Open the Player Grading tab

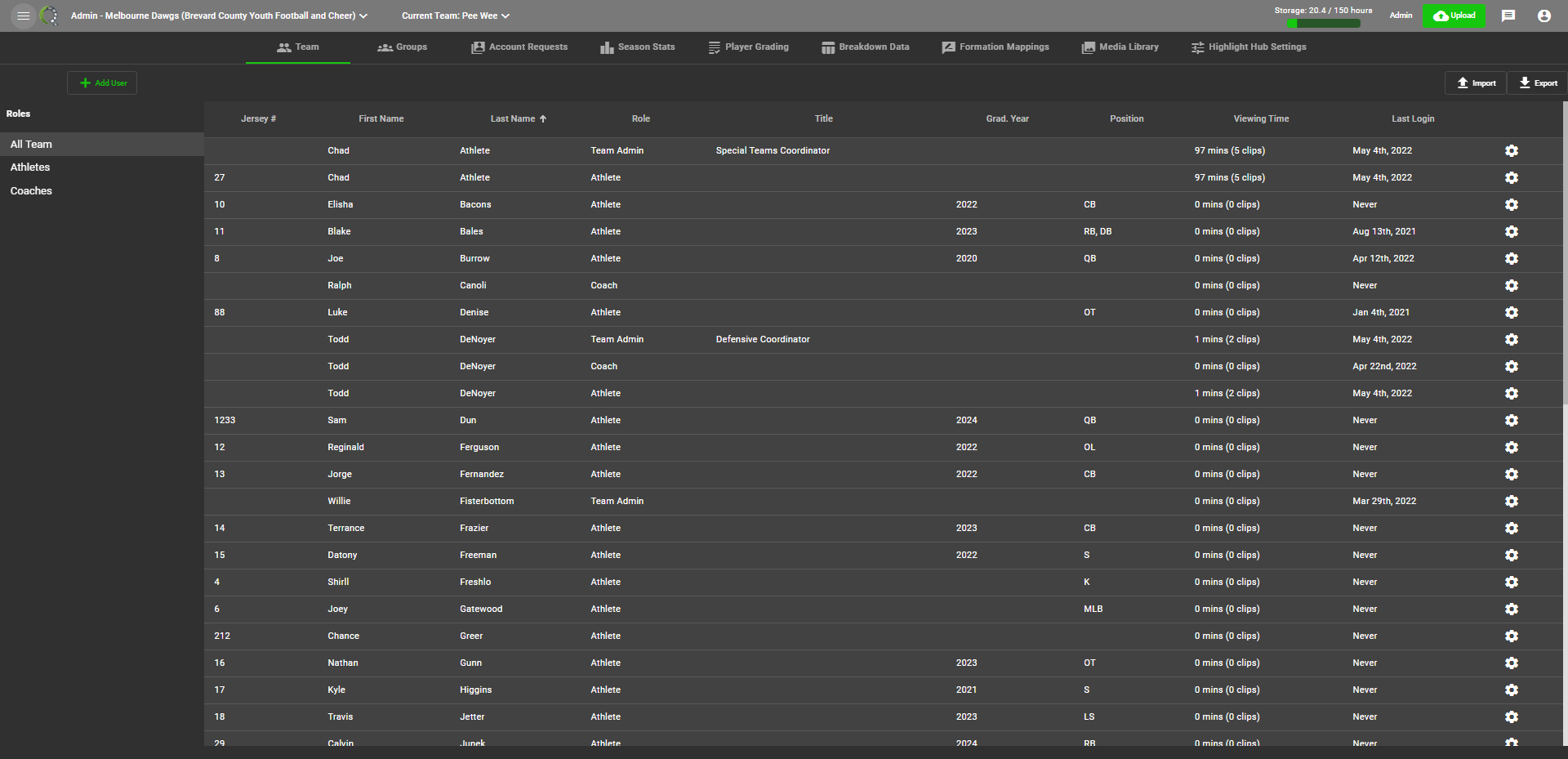pos(749,47)
